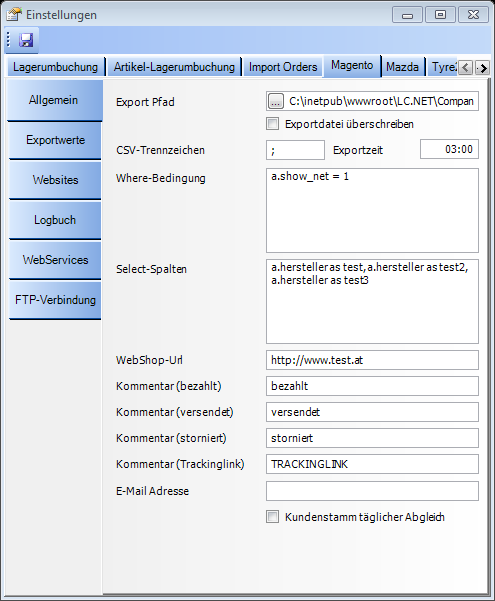Image resolution: width=495 pixels, height=601 pixels.
Task: Show the Logbuch section
Action: [x=55, y=220]
